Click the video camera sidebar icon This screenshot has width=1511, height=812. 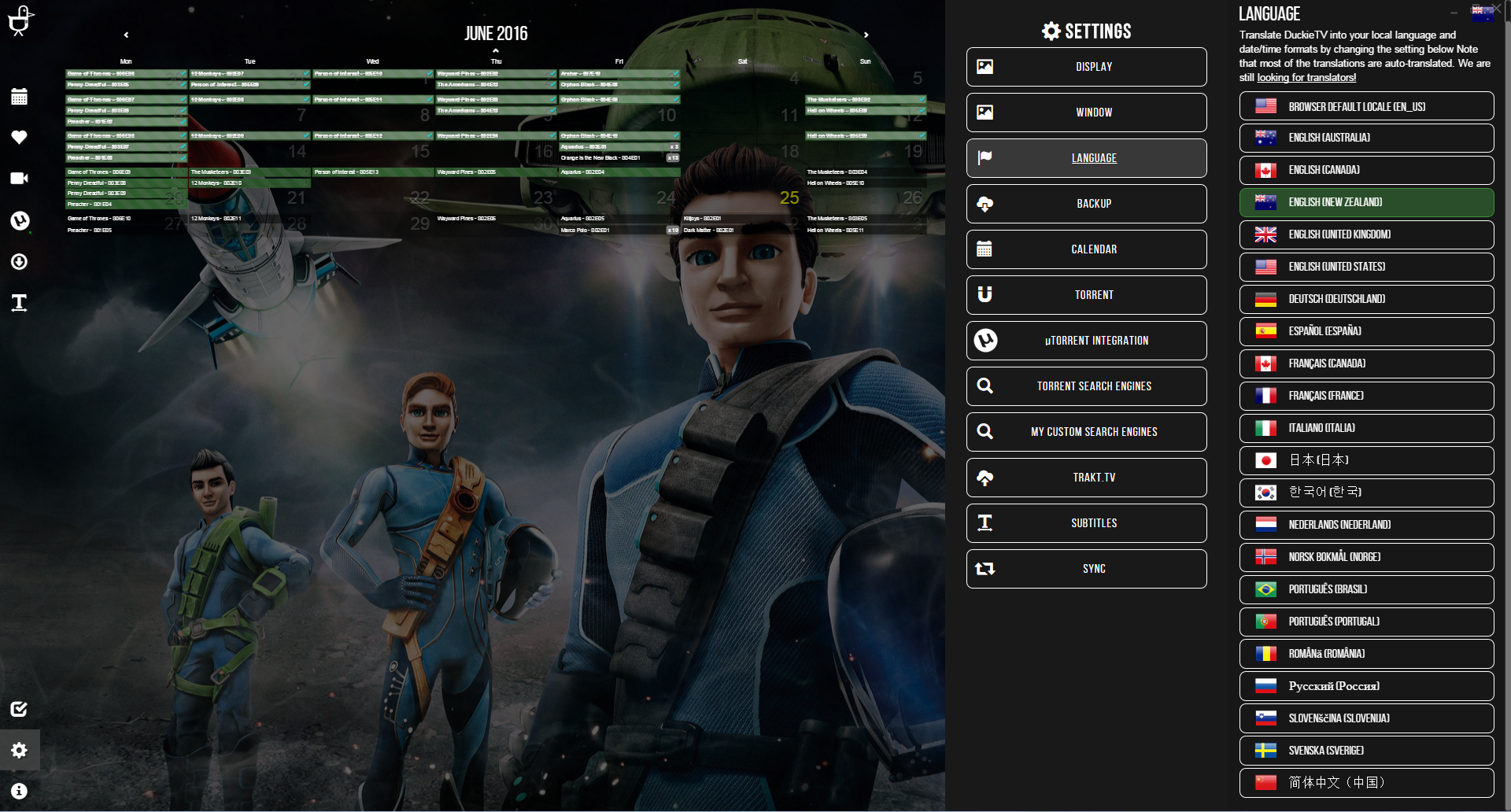20,179
